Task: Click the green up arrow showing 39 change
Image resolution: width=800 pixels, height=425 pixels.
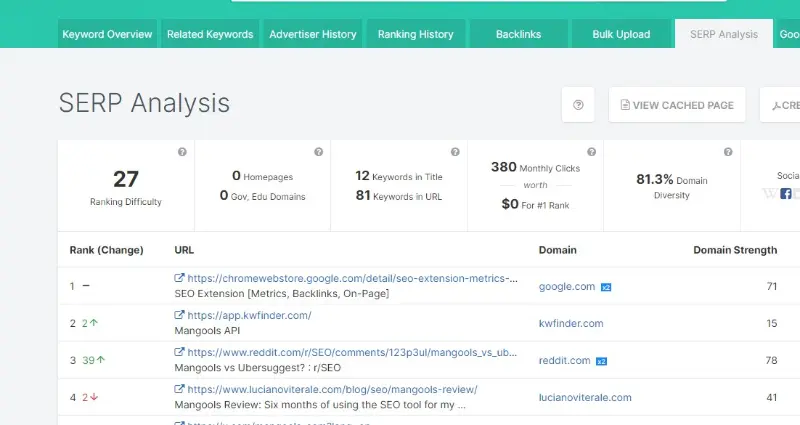Action: (x=101, y=360)
